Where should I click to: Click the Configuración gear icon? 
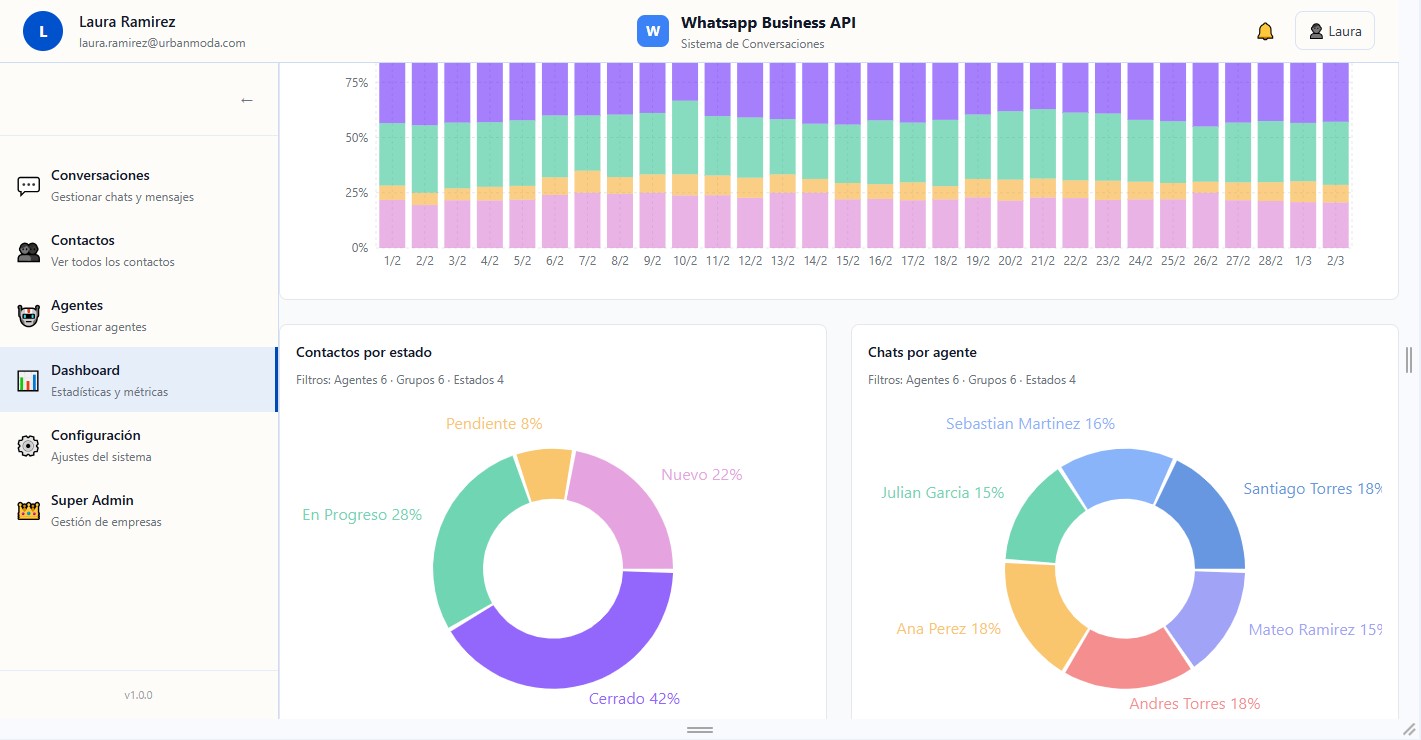coord(28,446)
